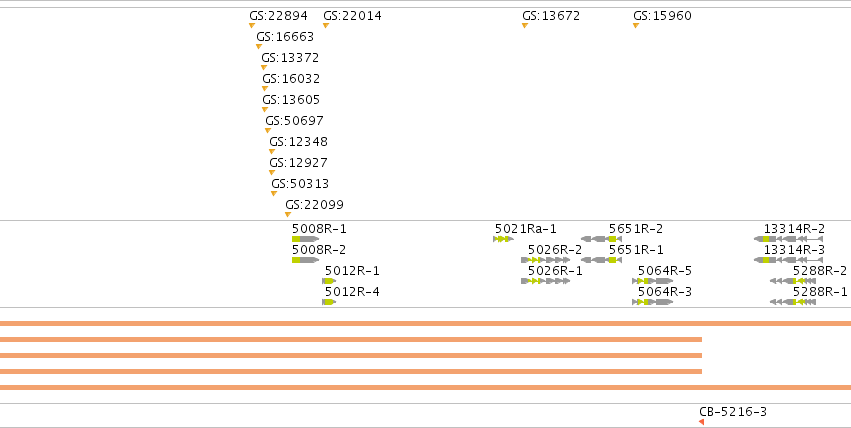Click the GS:50697 label text
Screen dimensions: 851x428
294,121
